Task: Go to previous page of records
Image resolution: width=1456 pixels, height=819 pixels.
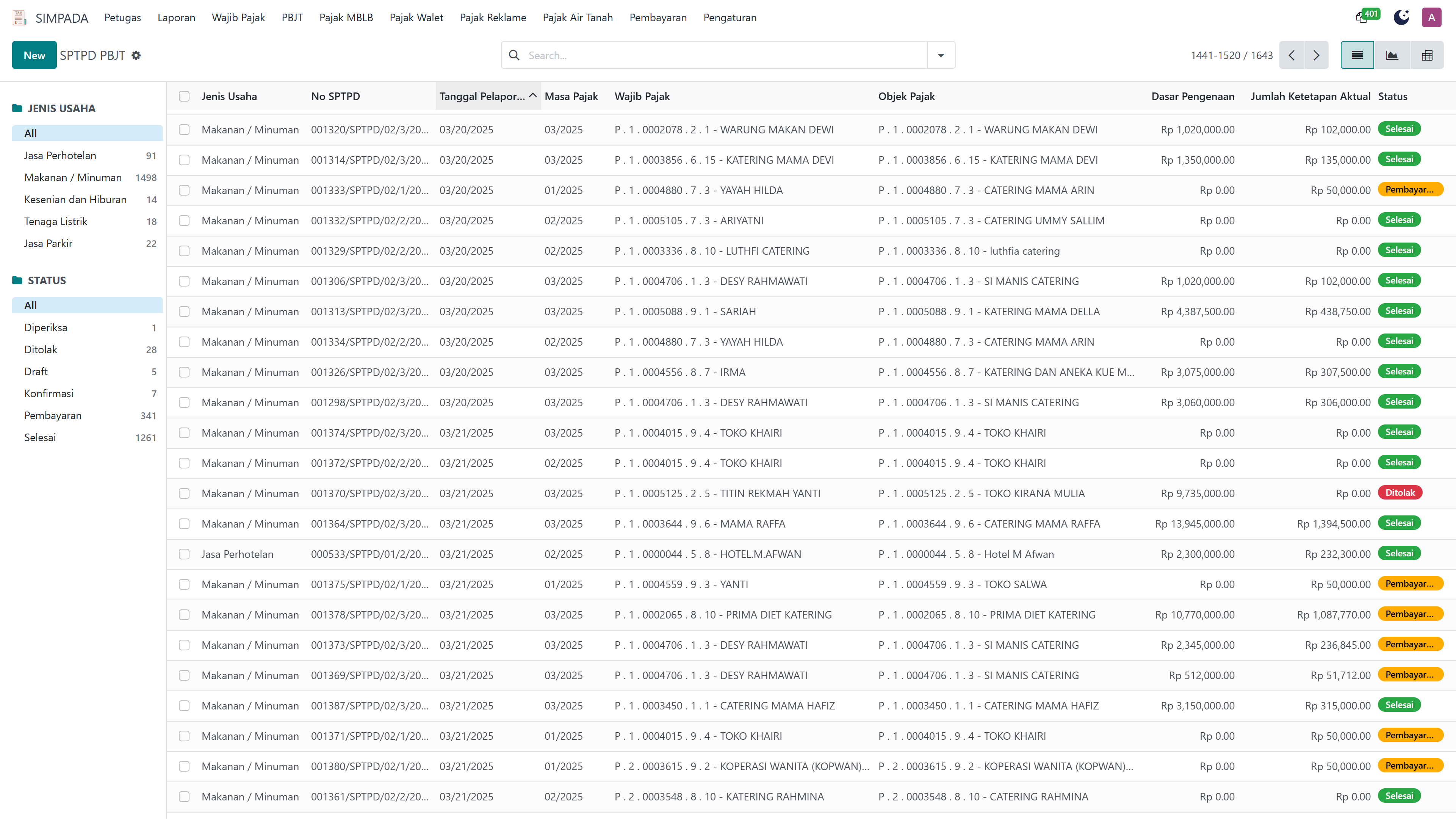Action: click(1292, 55)
